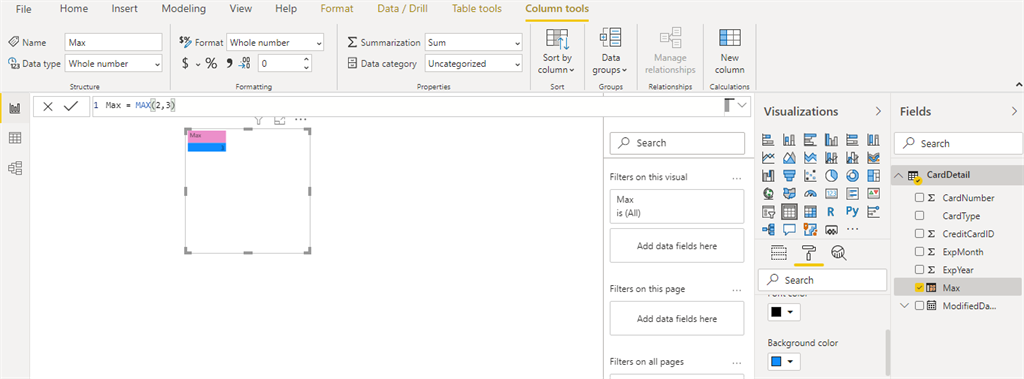Open the Background color picker dropdown
Screen dimensions: 1024x379
click(x=784, y=361)
